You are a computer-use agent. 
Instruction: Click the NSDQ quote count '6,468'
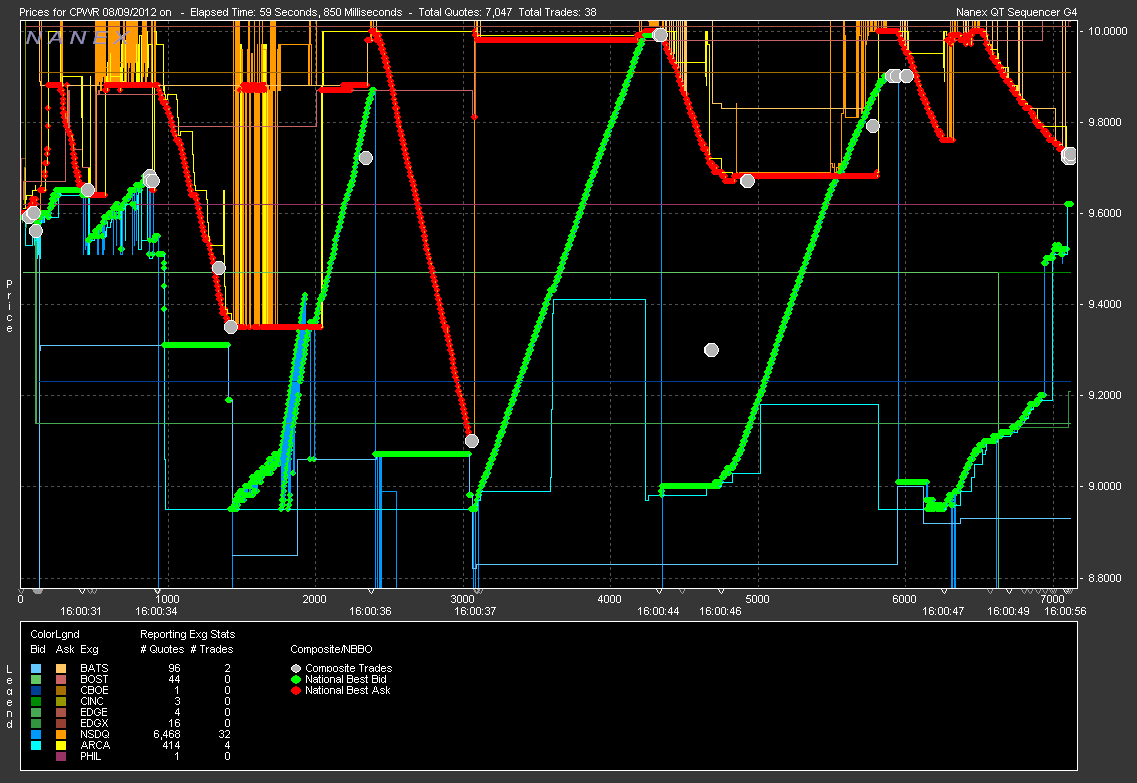click(167, 734)
